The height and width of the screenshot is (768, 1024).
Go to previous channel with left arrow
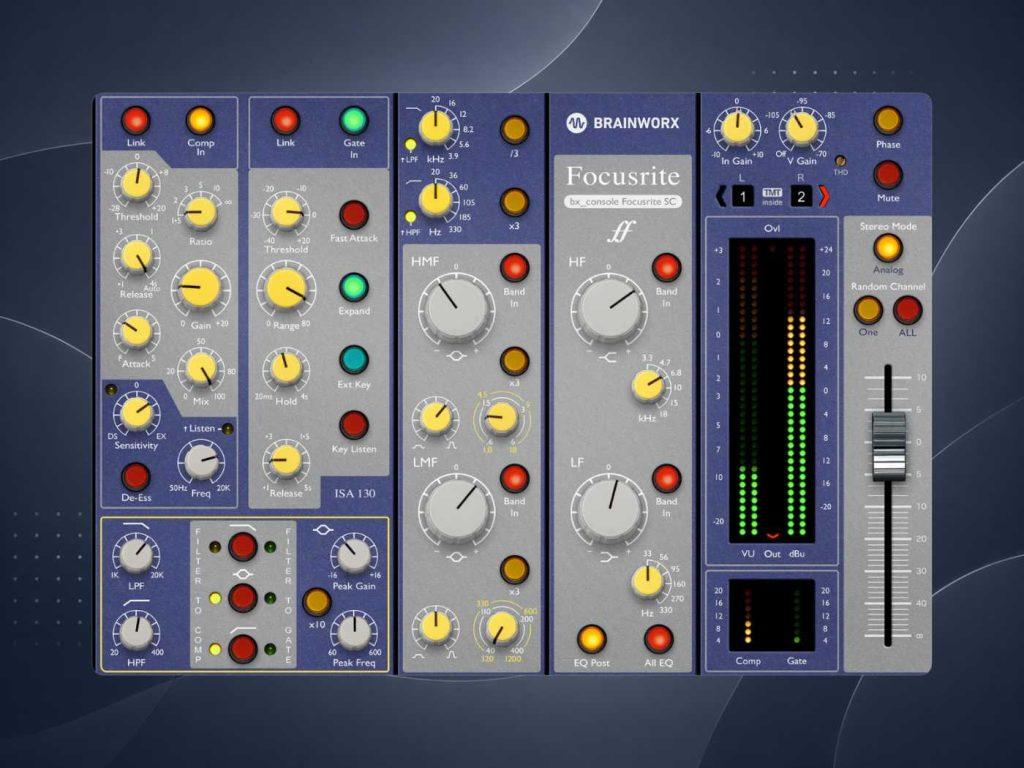click(720, 196)
